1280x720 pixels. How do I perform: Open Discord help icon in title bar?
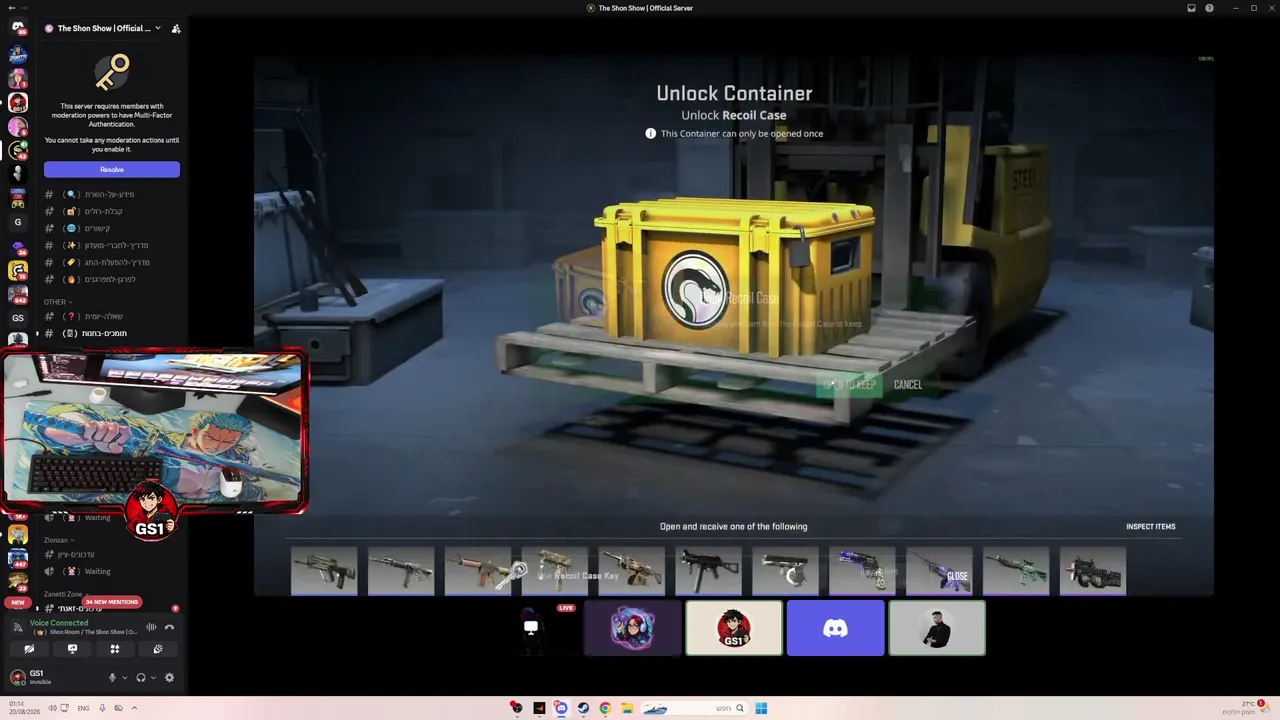[x=1209, y=8]
